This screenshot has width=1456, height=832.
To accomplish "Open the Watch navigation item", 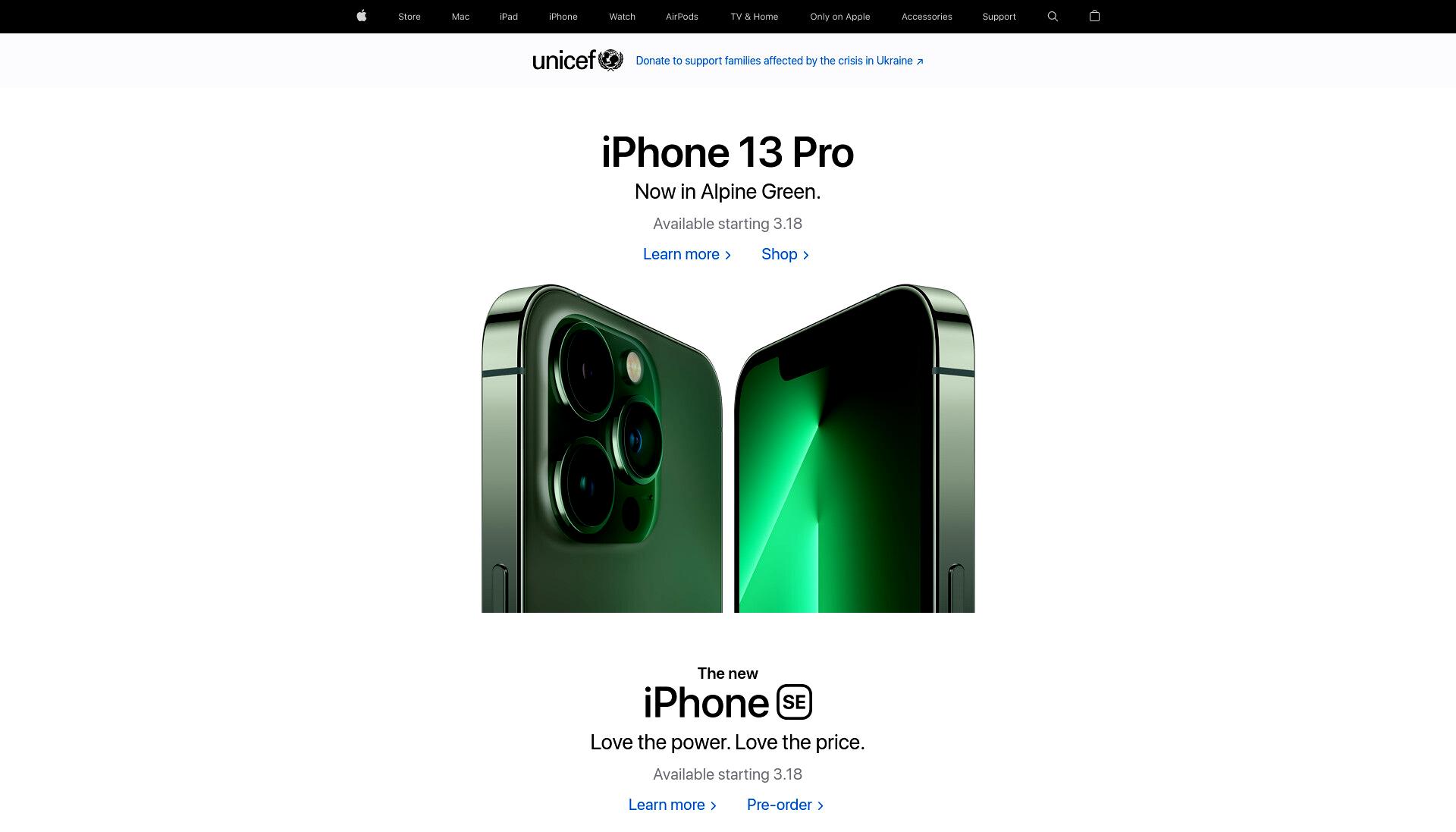I will 623,17.
